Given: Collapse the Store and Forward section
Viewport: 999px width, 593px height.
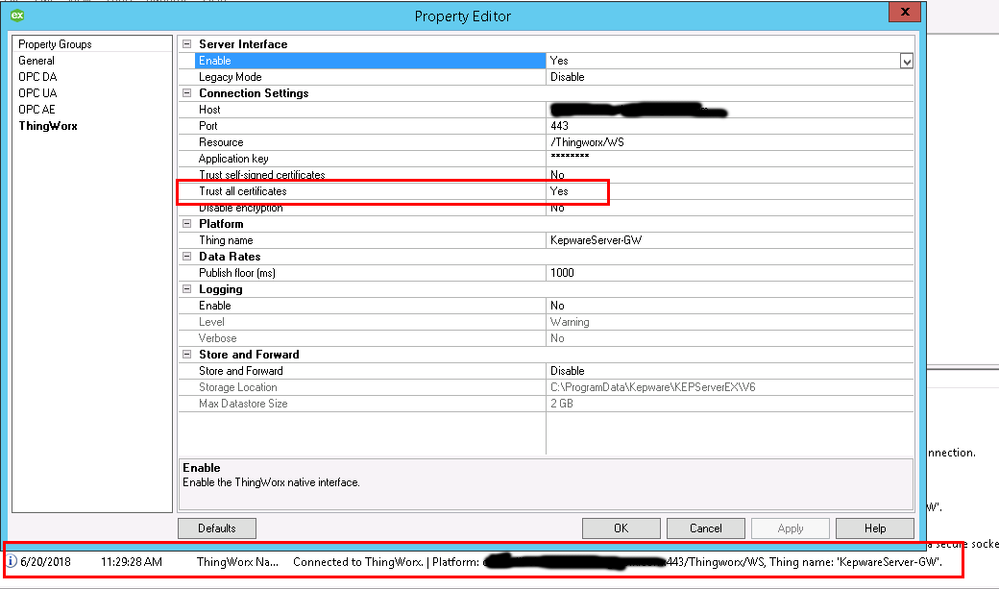Looking at the screenshot, I should [x=187, y=354].
